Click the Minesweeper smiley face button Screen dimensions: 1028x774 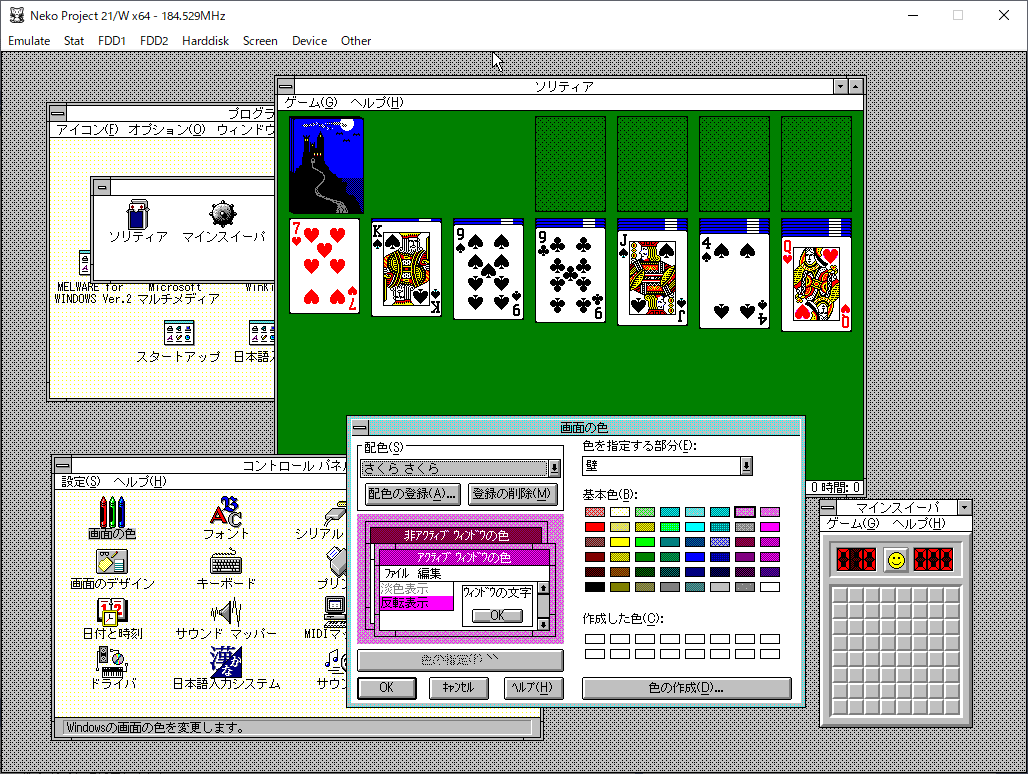pyautogui.click(x=896, y=560)
